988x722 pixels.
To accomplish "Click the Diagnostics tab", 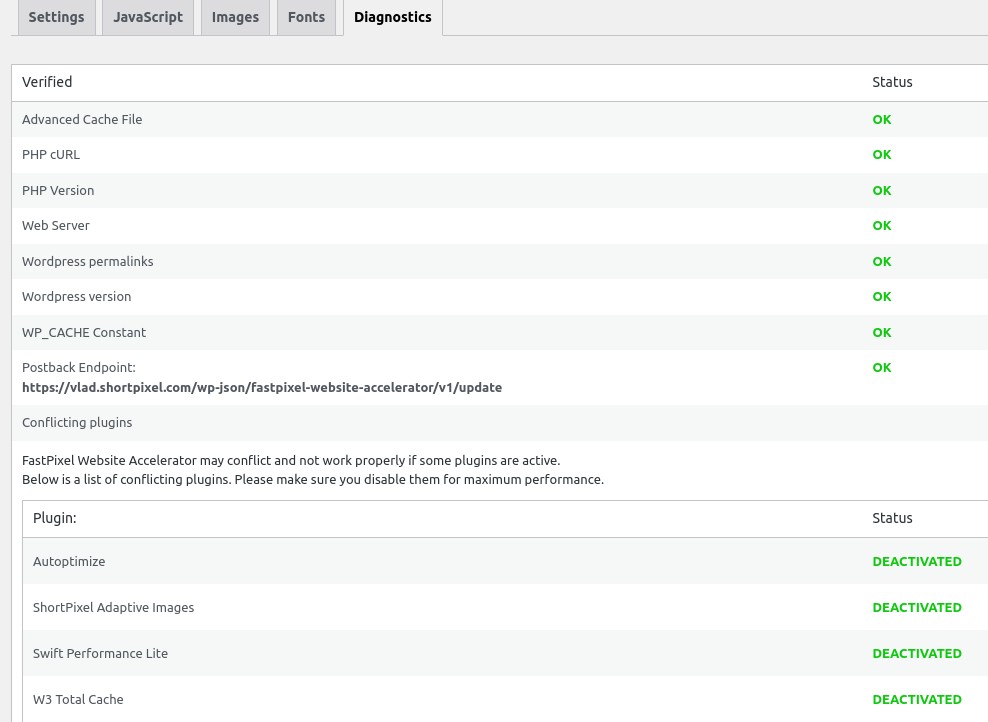I will click(x=392, y=18).
